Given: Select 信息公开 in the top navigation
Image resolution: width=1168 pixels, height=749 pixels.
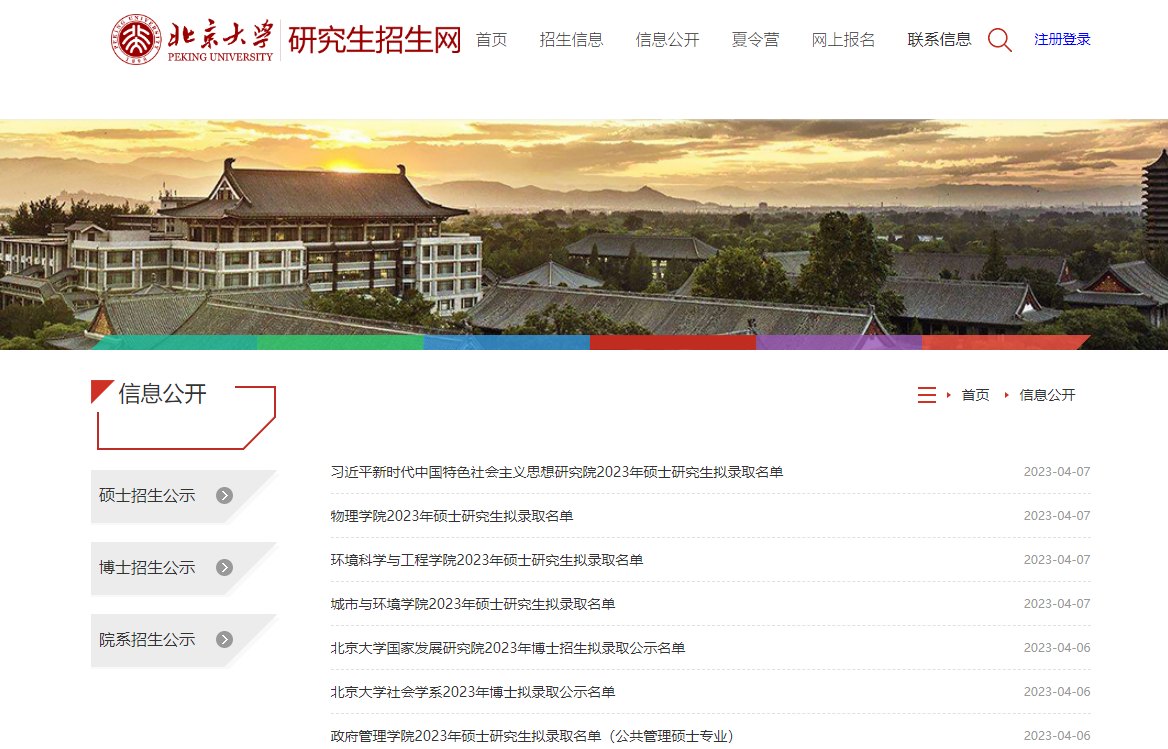Looking at the screenshot, I should click(x=667, y=39).
